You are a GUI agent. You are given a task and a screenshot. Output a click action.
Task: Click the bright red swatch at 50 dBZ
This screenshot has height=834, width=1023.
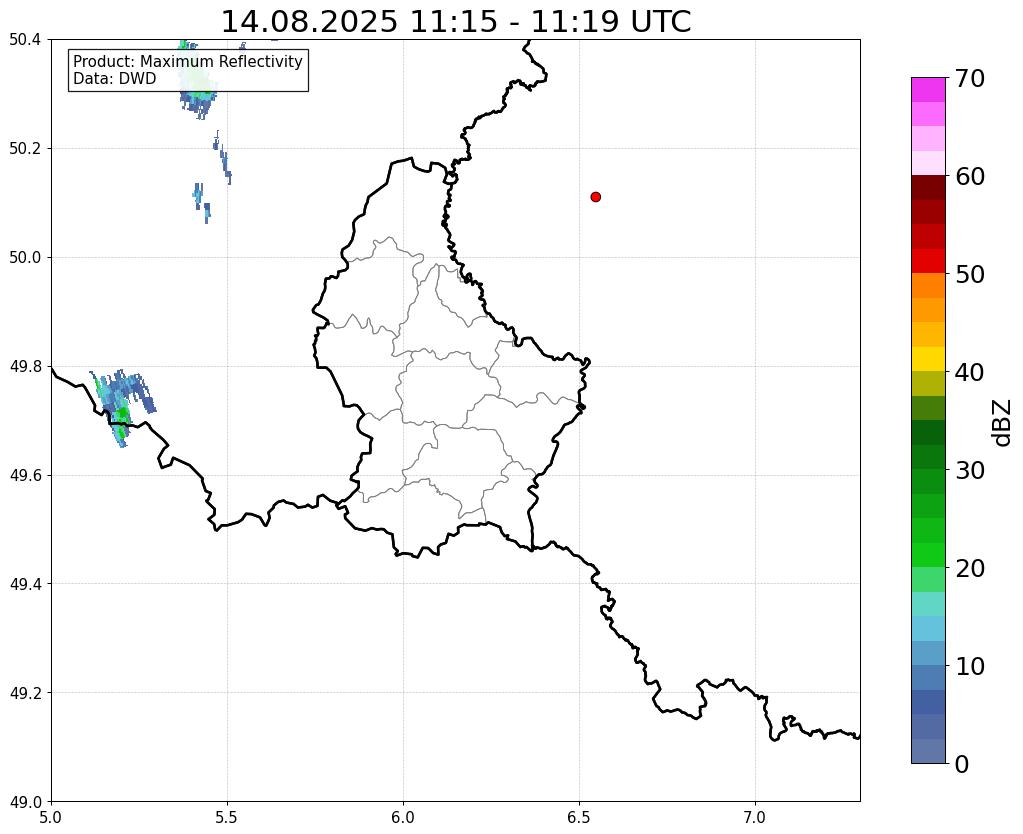coord(928,261)
